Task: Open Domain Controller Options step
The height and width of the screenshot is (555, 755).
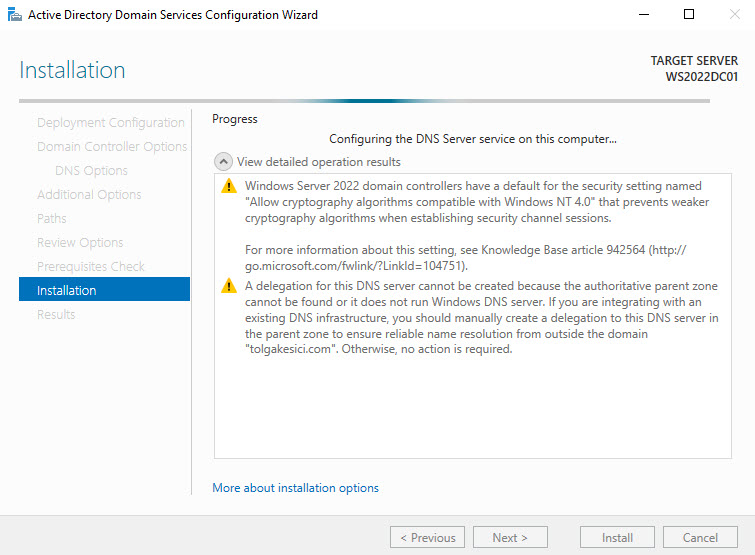Action: [x=112, y=146]
